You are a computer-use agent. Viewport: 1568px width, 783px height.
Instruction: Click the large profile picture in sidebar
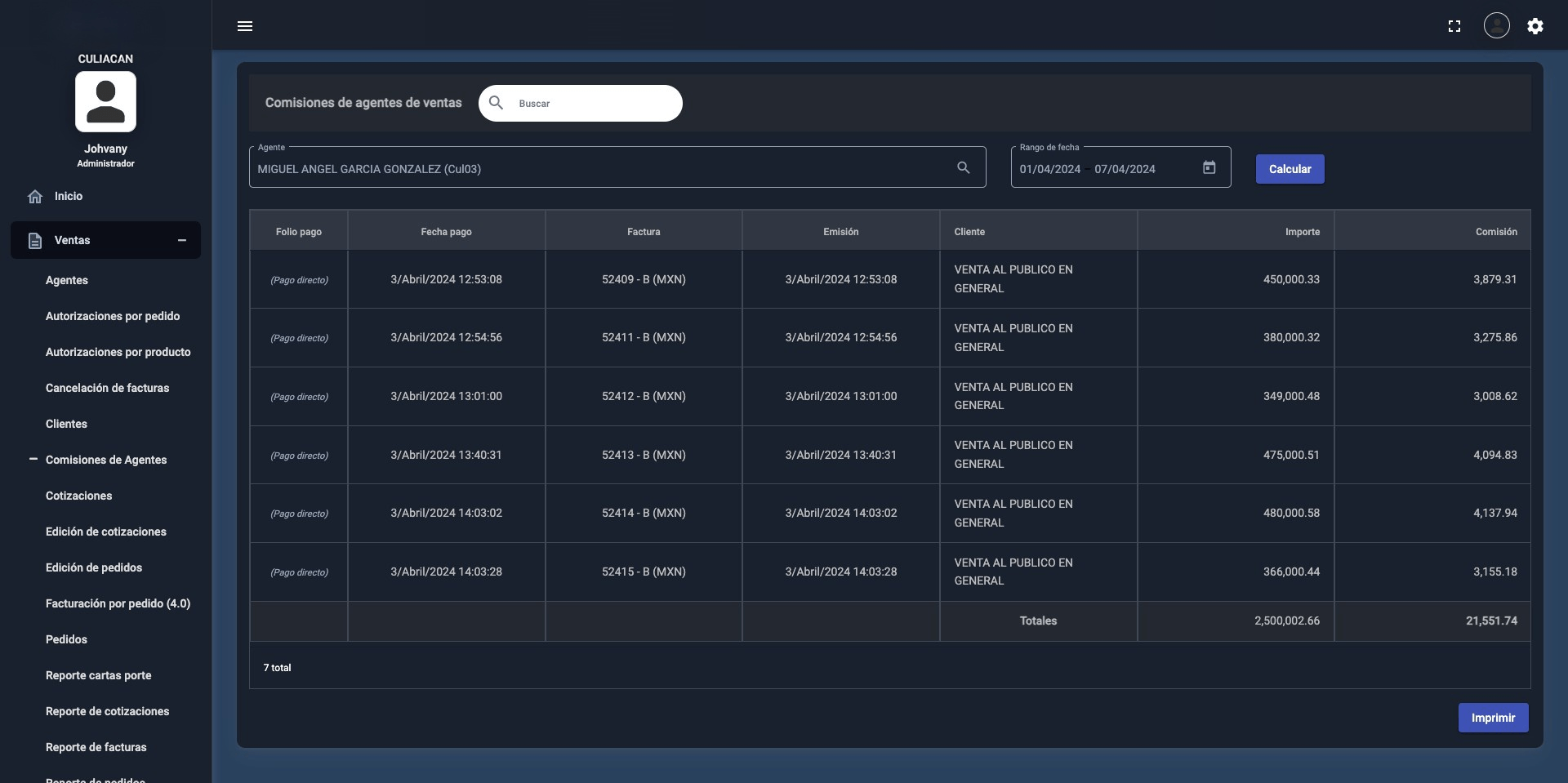coord(105,102)
